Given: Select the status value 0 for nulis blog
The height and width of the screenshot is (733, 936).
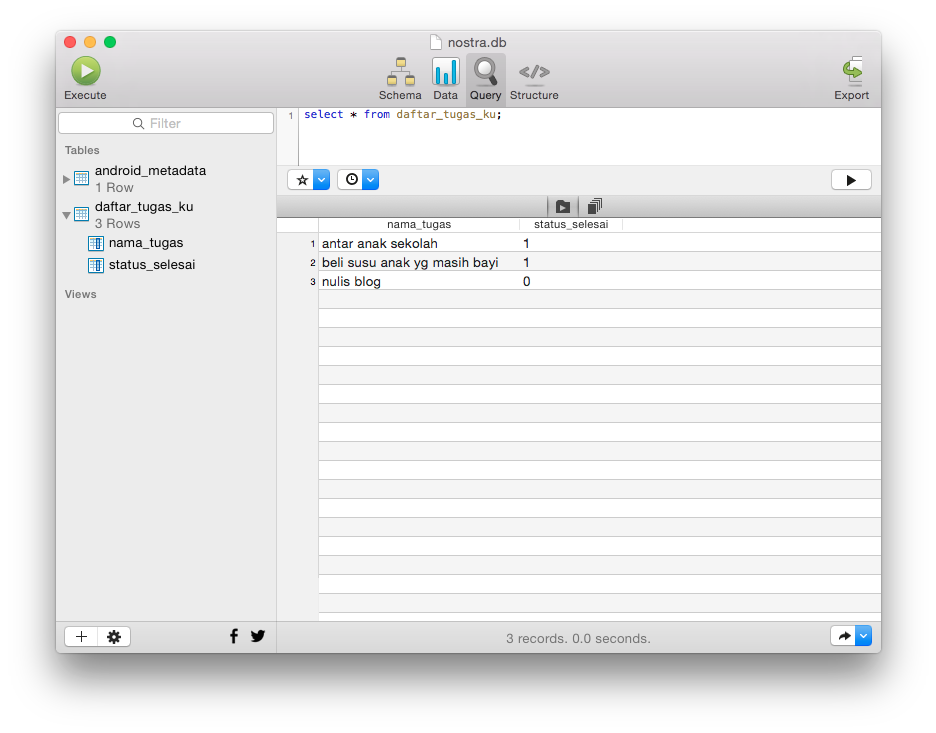Looking at the screenshot, I should [526, 282].
